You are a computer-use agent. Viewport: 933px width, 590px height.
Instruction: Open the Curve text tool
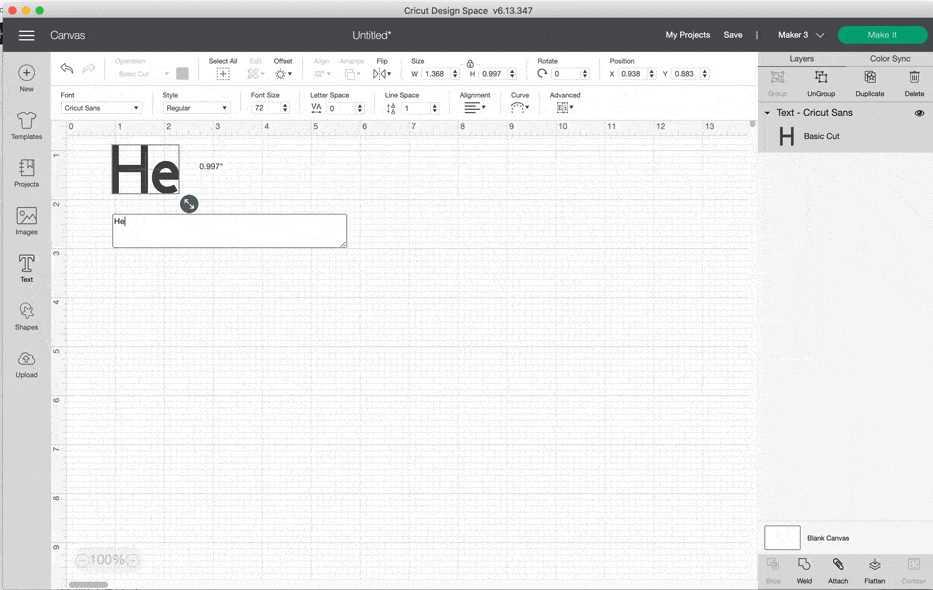[519, 108]
